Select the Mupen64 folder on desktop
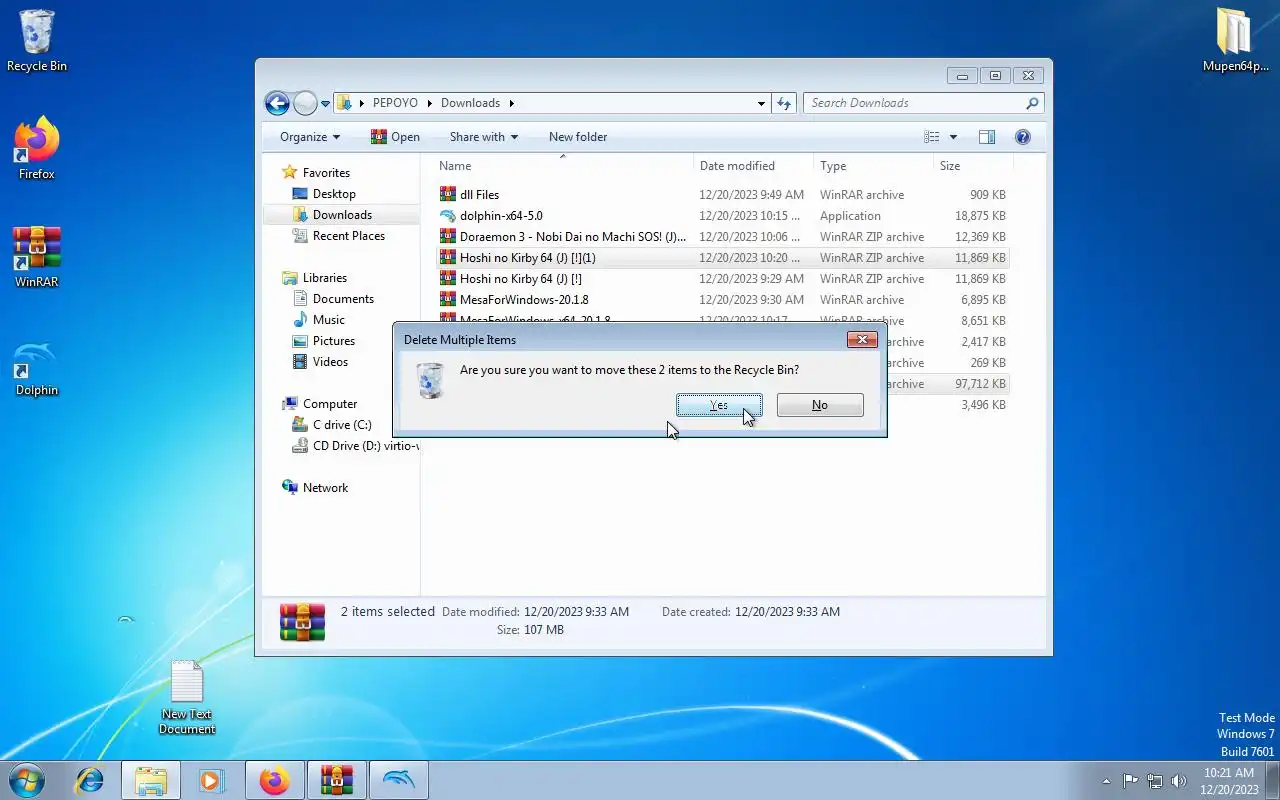Screen dimensions: 1280x800 tap(1236, 41)
